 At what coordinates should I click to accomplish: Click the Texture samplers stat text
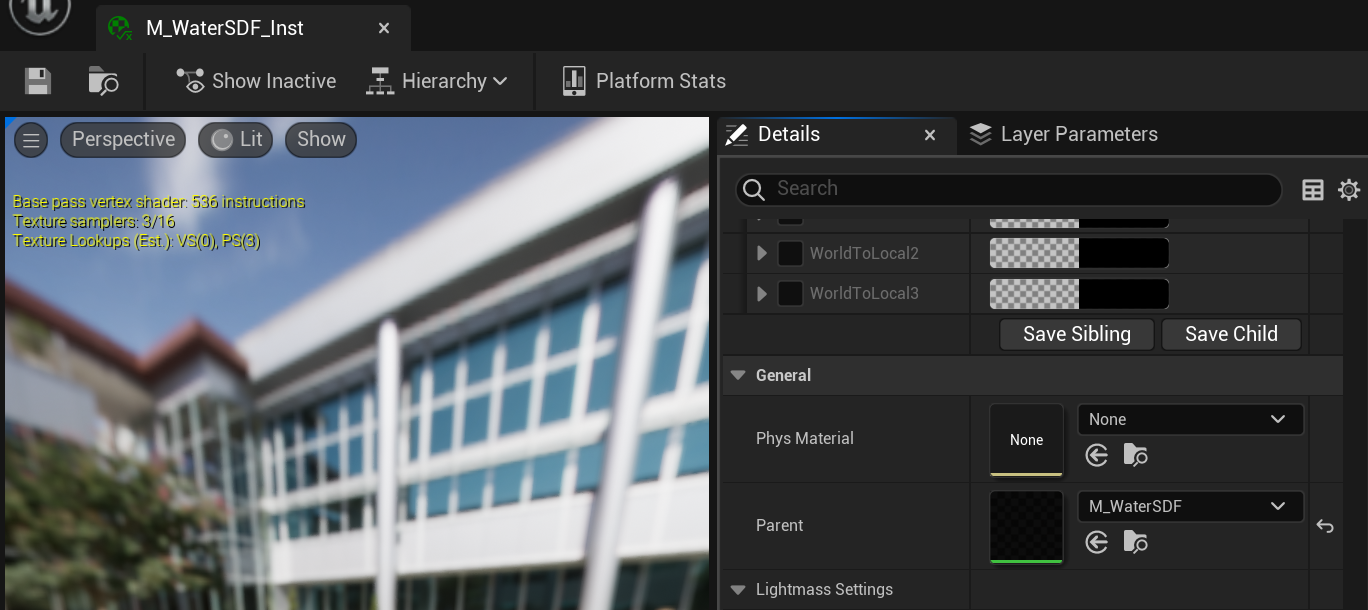[x=94, y=222]
